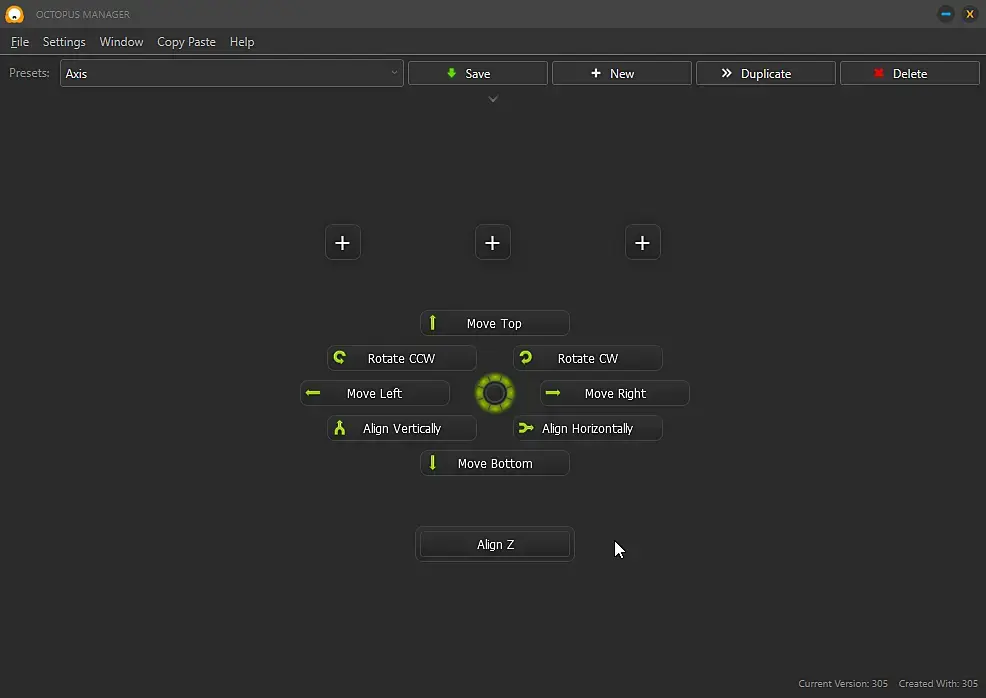
Task: Click the Align Horizontally label text
Action: (587, 429)
